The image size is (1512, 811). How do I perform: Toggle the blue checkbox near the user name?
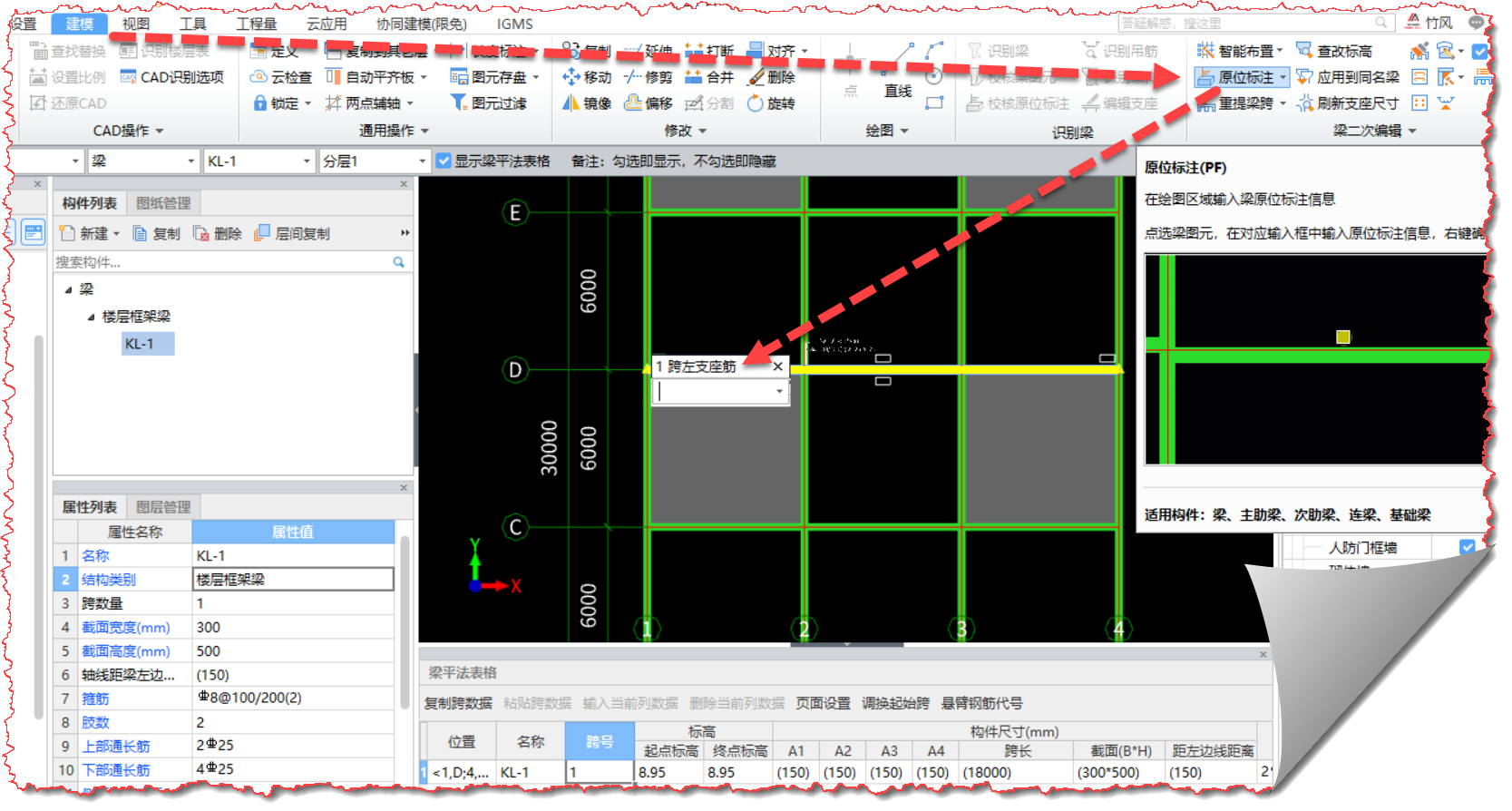pyautogui.click(x=1479, y=51)
